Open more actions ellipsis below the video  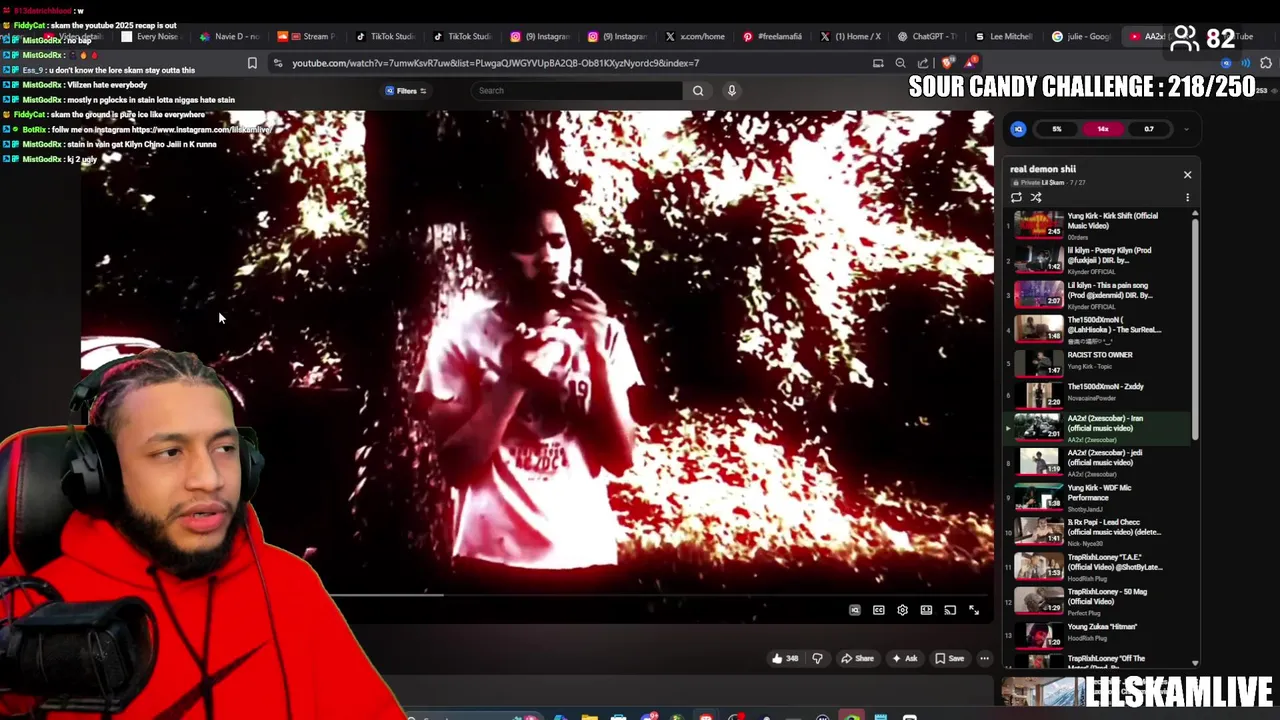(984, 658)
